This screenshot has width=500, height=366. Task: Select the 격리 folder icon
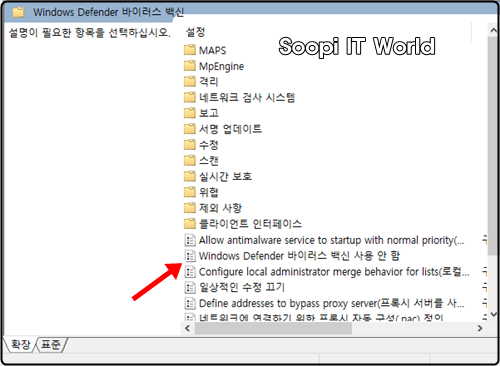coord(190,81)
